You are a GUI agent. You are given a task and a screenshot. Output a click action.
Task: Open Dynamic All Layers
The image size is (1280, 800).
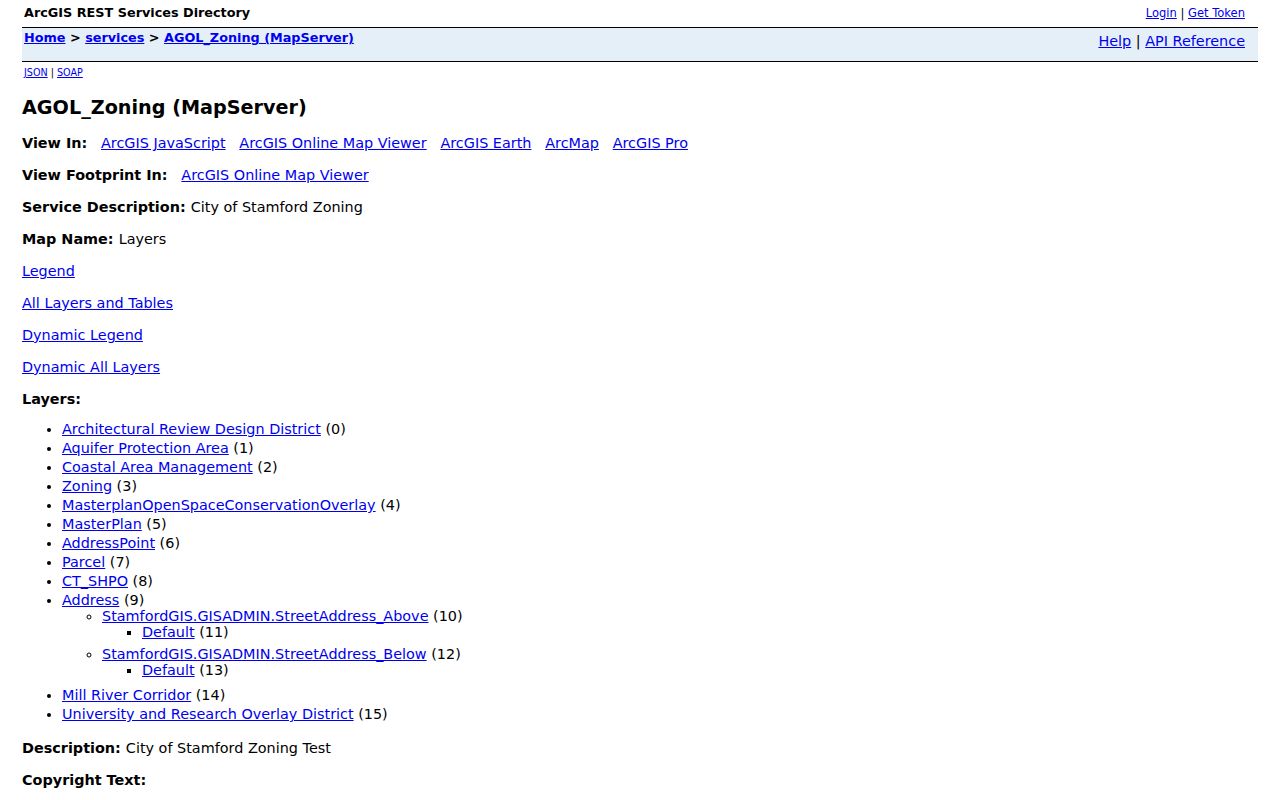point(91,367)
